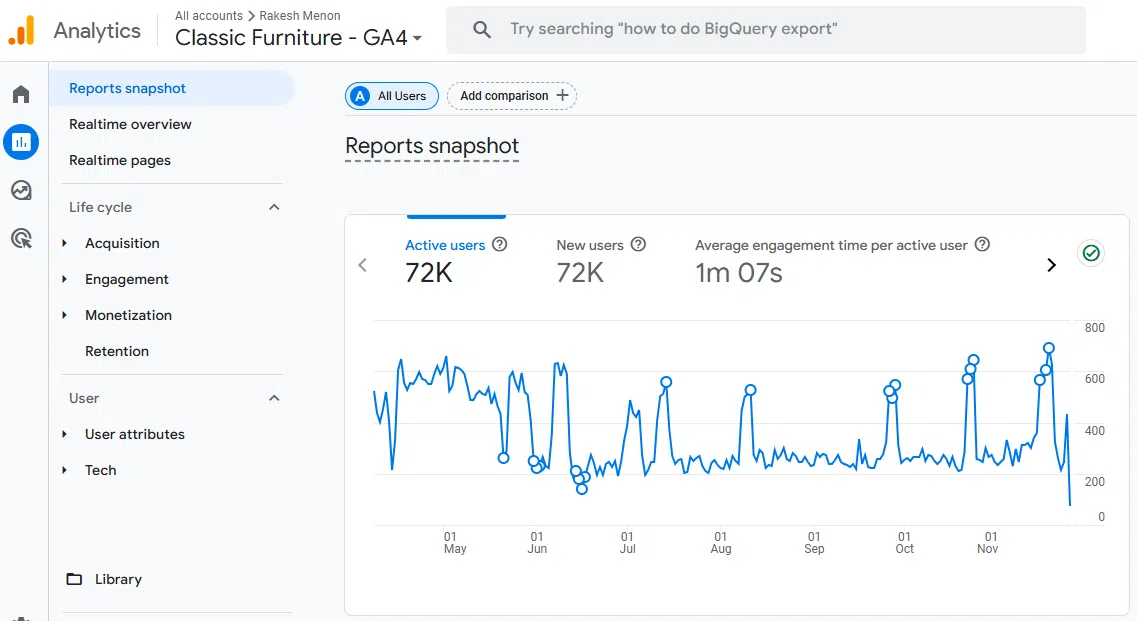Click the Add comparison button
The width and height of the screenshot is (1137, 621).
[x=512, y=96]
